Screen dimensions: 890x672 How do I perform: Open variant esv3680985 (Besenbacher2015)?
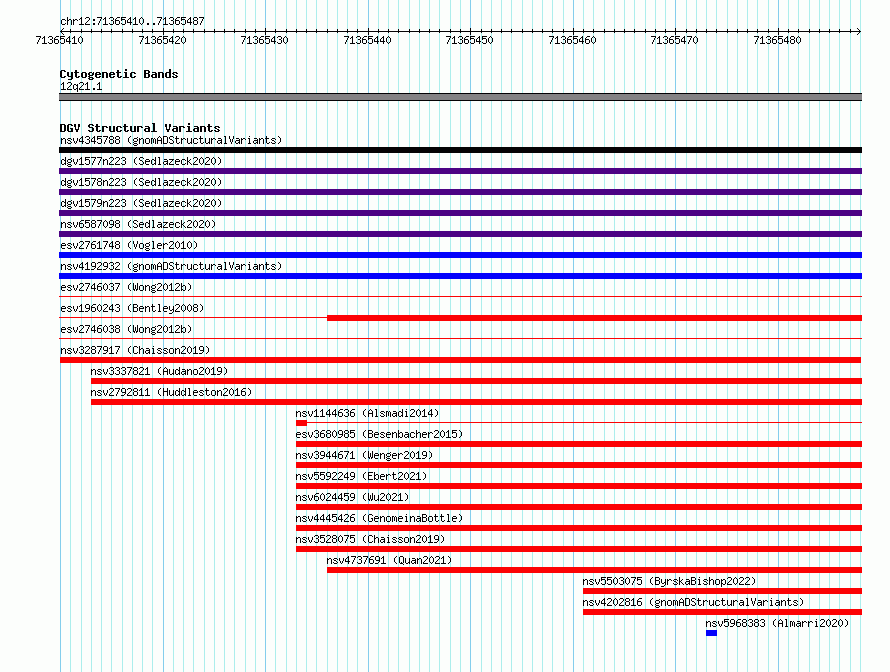(379, 434)
